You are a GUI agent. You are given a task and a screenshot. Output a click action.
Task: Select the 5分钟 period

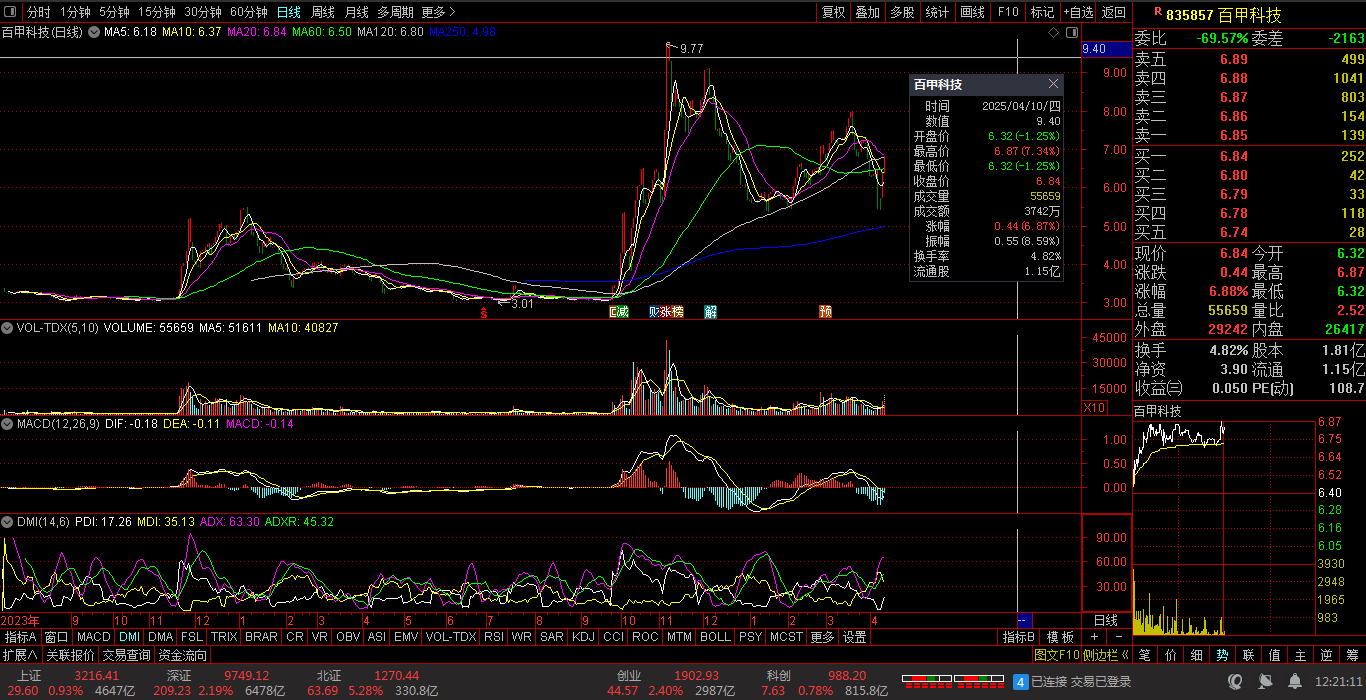pos(114,12)
